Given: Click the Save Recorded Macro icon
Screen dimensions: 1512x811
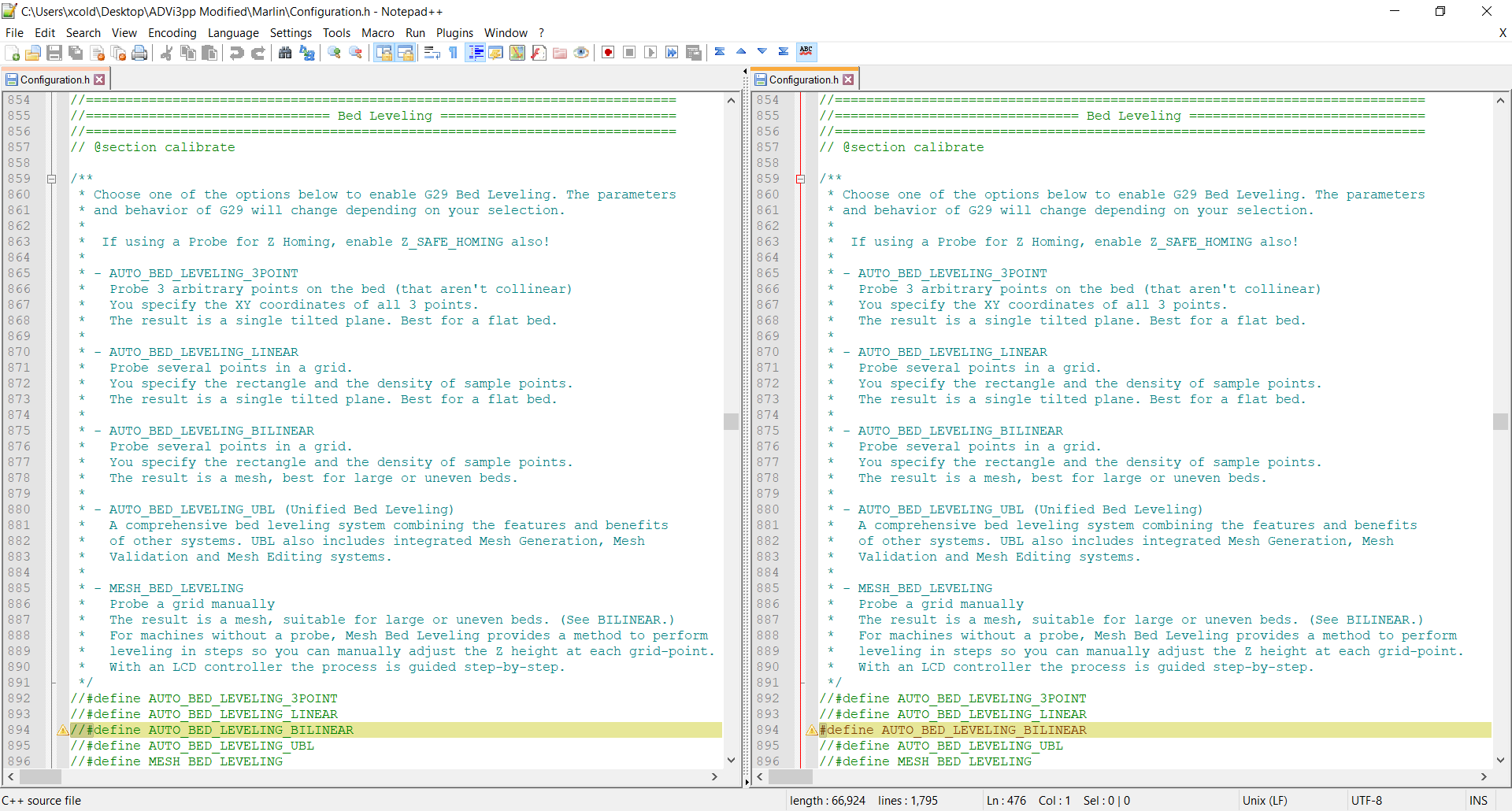Looking at the screenshot, I should click(x=693, y=53).
